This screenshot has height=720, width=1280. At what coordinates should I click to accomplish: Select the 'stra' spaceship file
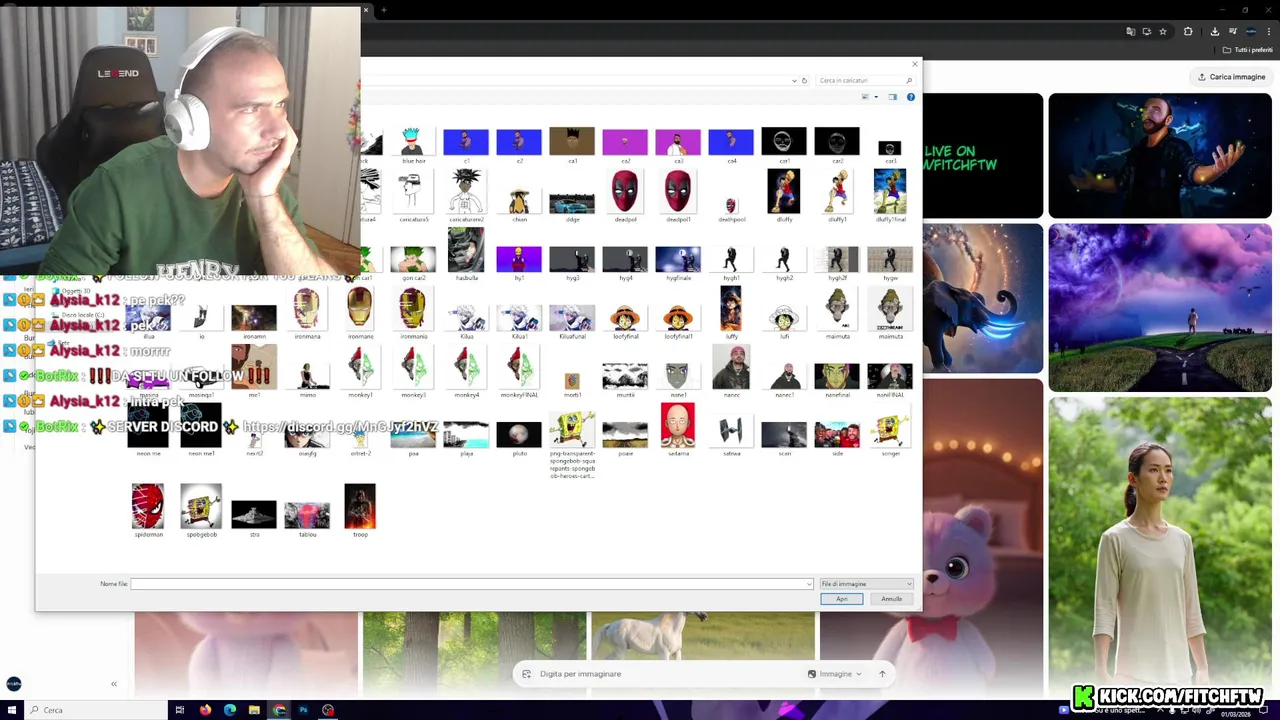point(254,518)
